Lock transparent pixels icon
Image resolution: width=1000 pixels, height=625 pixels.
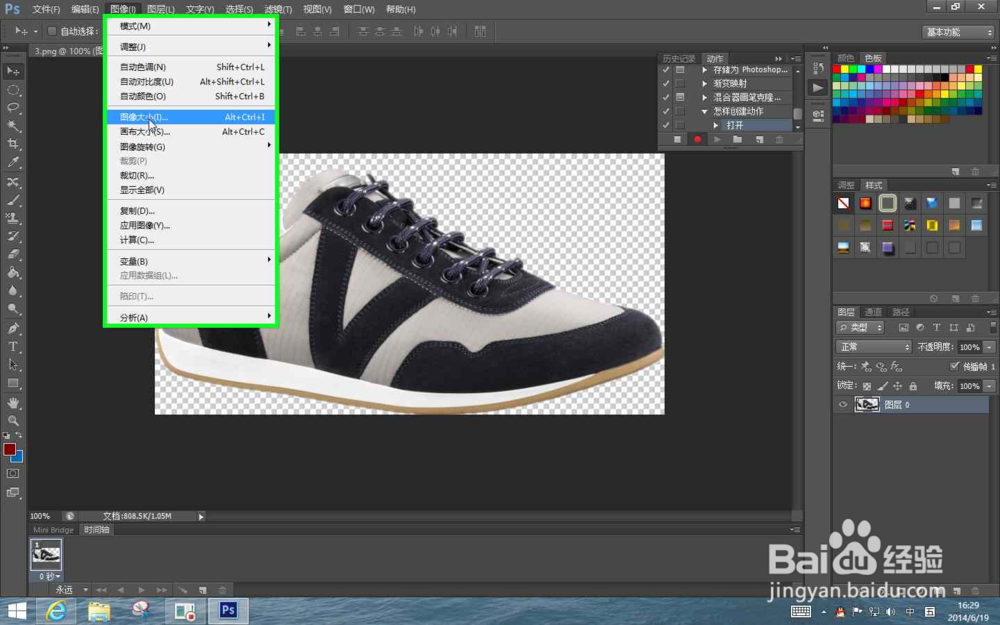(867, 386)
